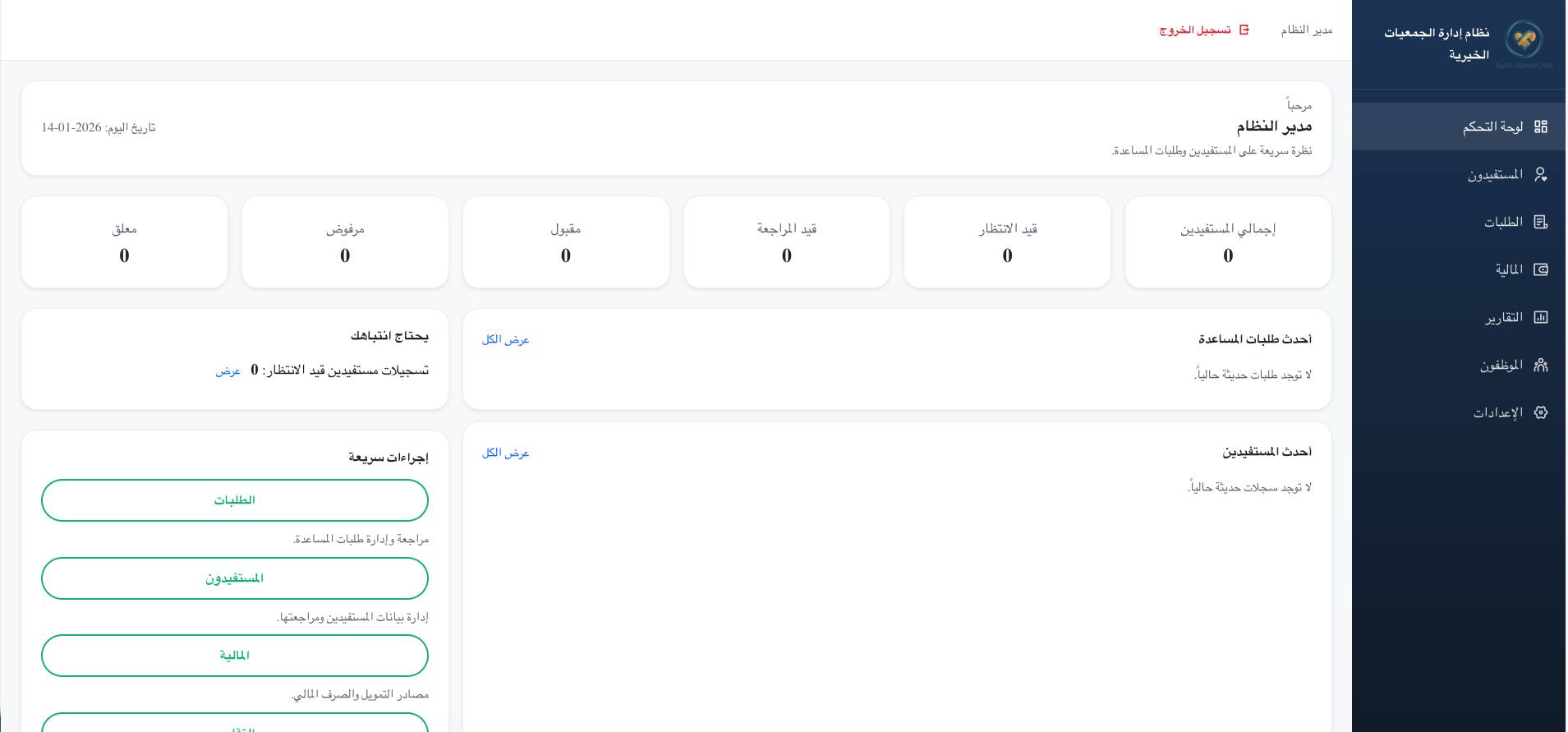Click the reports chart icon in sidebar

click(x=1540, y=317)
